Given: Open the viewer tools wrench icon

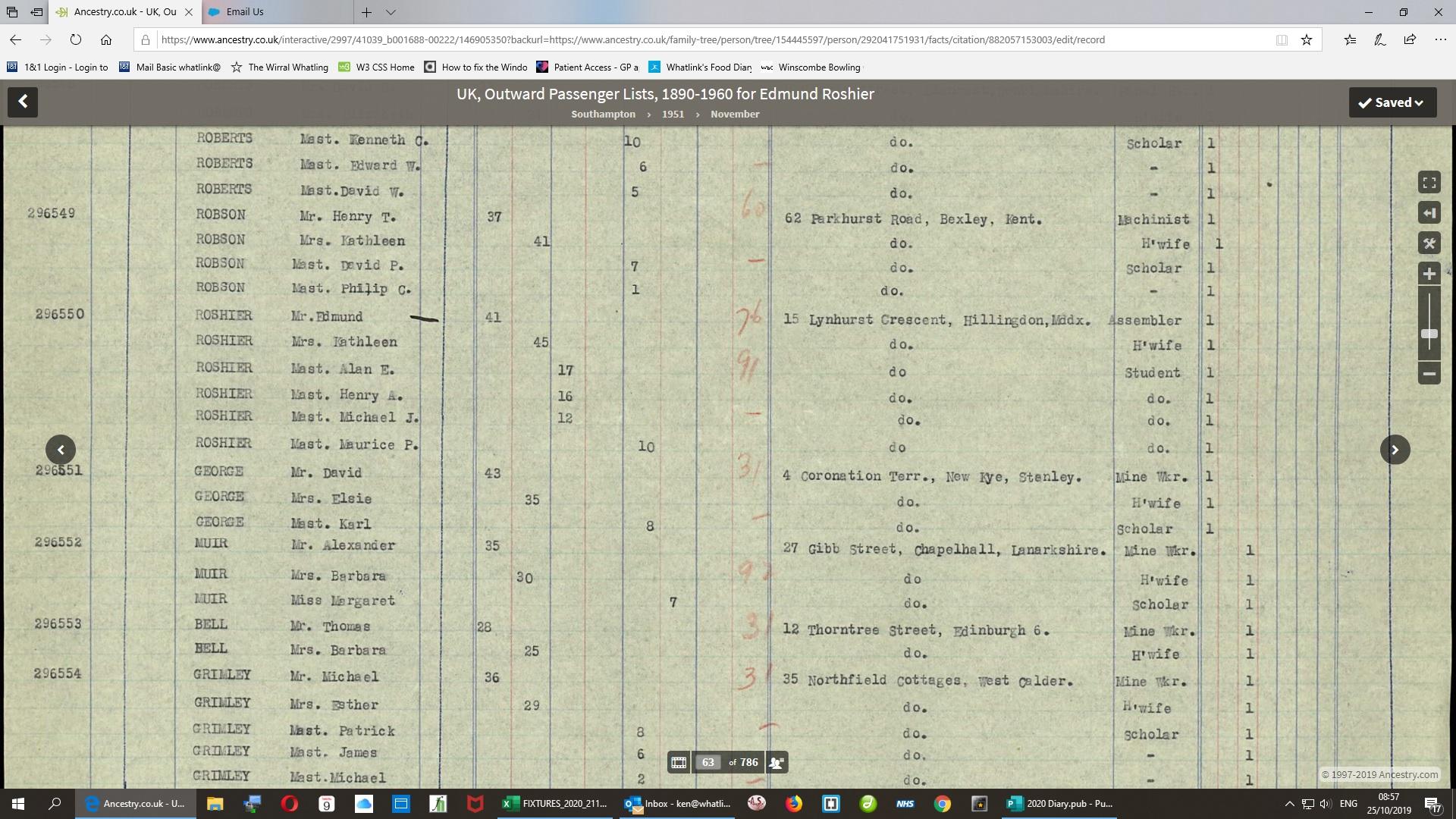Looking at the screenshot, I should pyautogui.click(x=1429, y=243).
